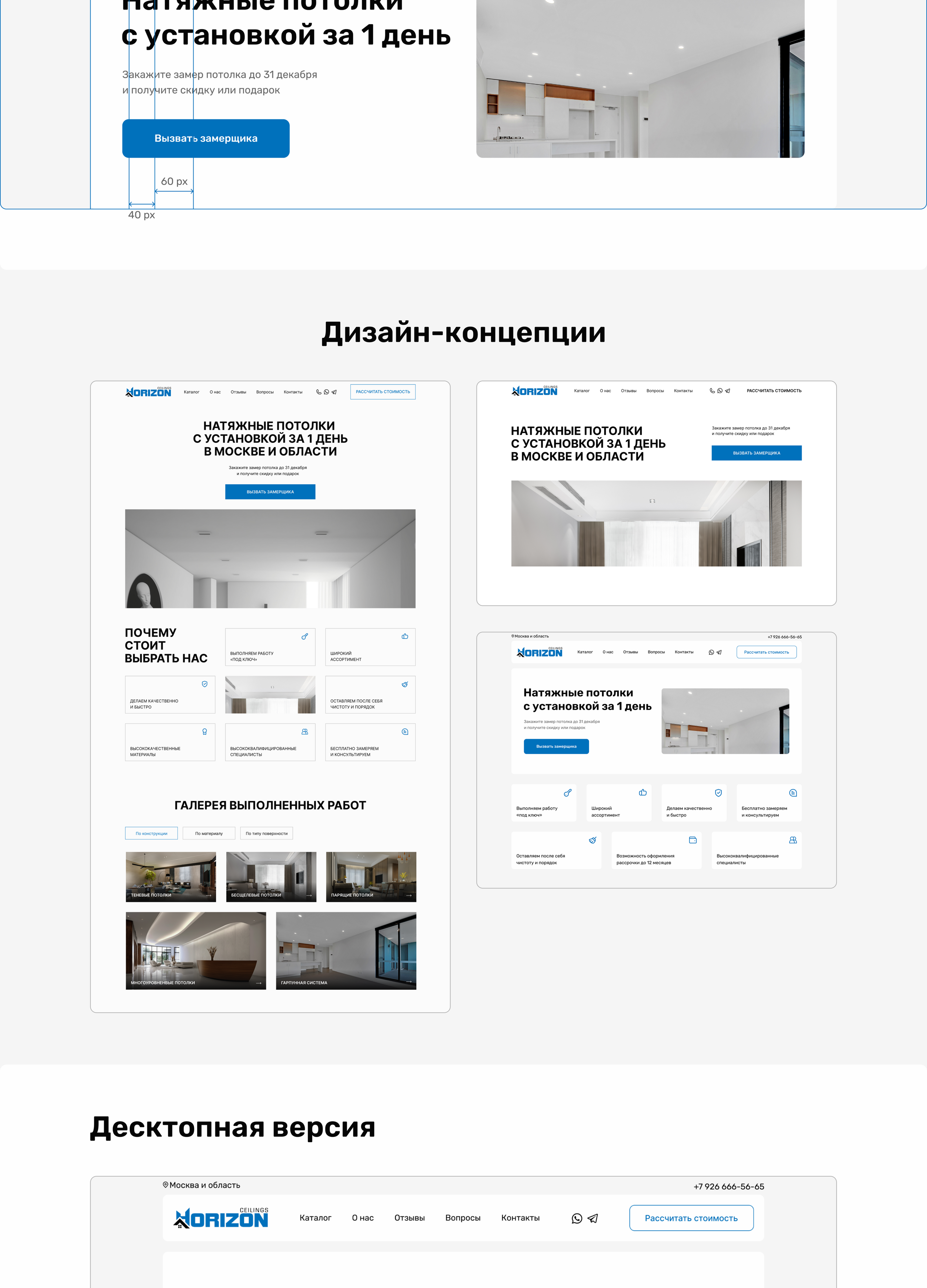Screen dimensions: 927x1288
Task: Click location pin icon beside large 'Москва и область'
Action: (x=165, y=1185)
